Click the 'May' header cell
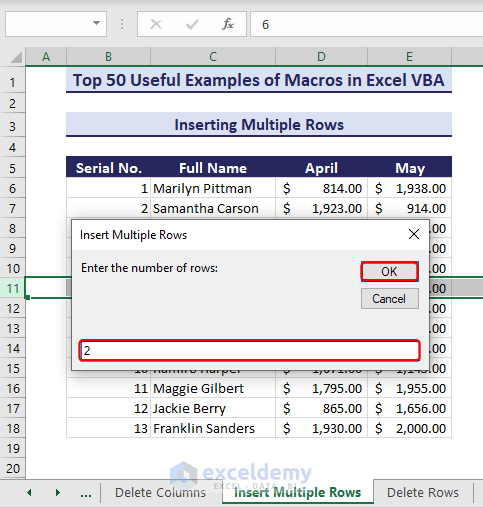 [x=409, y=168]
